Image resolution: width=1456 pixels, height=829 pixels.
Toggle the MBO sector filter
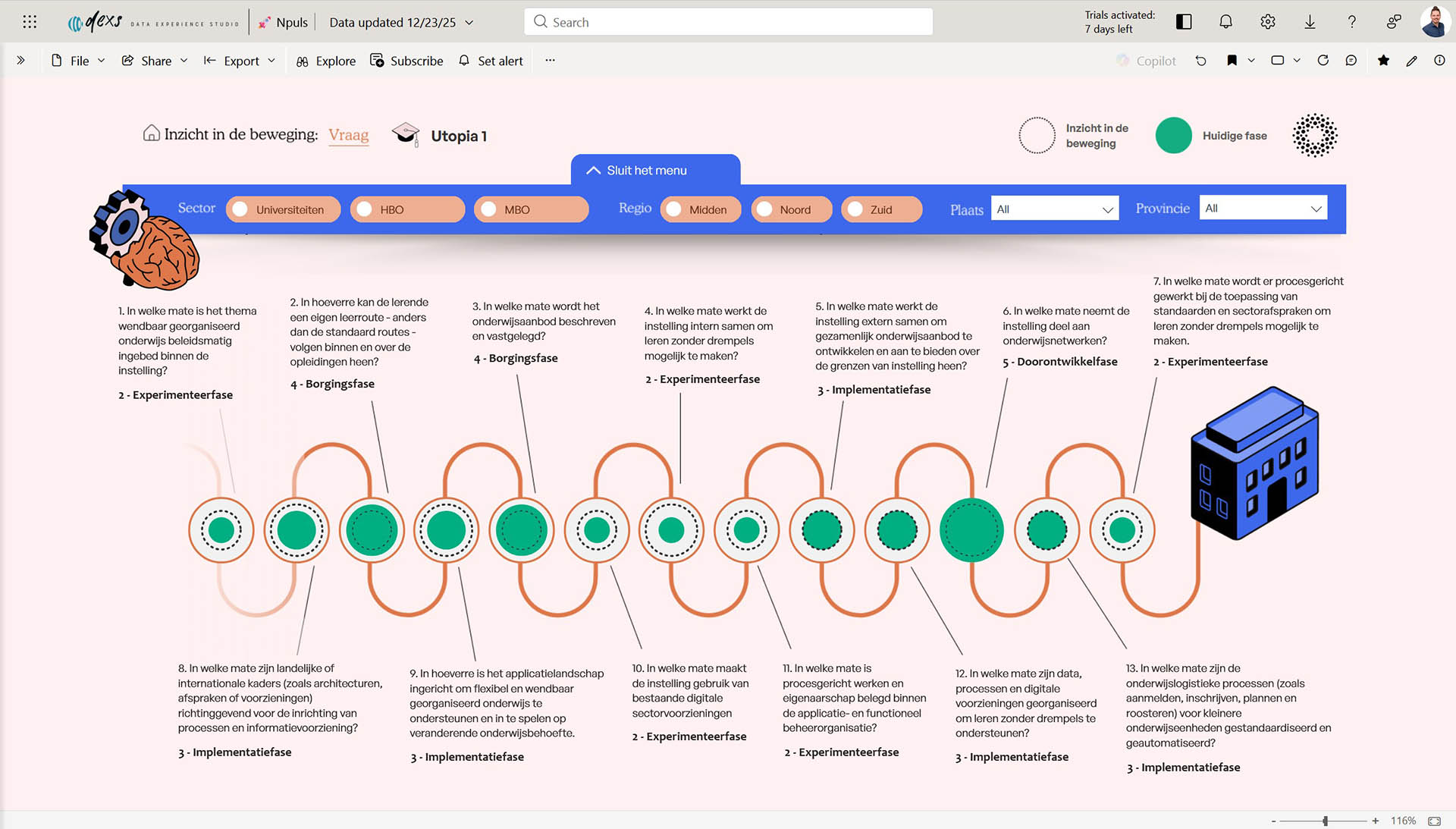(531, 209)
